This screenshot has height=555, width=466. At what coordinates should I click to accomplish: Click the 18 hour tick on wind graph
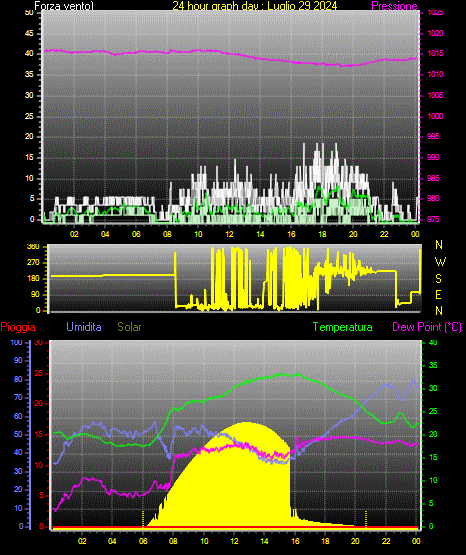click(x=322, y=234)
